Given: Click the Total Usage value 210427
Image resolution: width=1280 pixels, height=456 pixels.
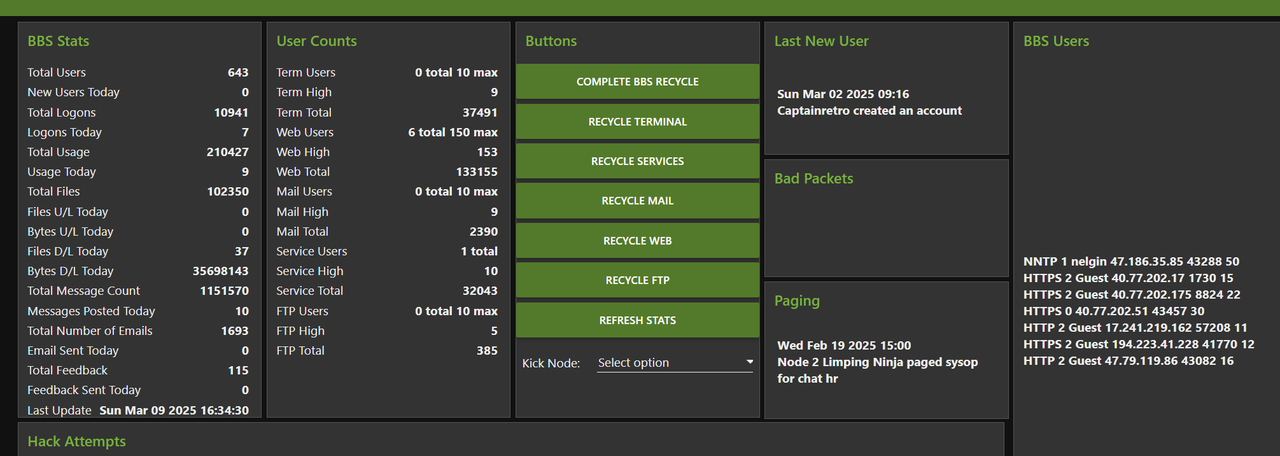Looking at the screenshot, I should tap(228, 152).
